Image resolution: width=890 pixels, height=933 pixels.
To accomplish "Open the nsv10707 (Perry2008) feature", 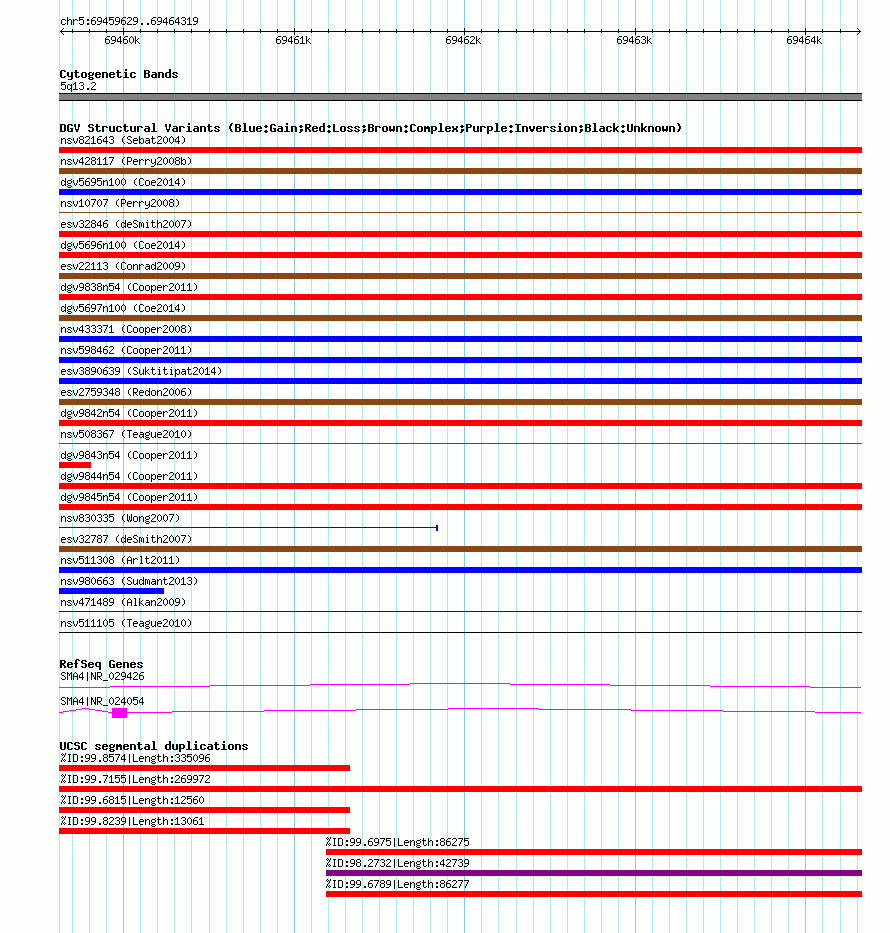I will pyautogui.click(x=120, y=203).
